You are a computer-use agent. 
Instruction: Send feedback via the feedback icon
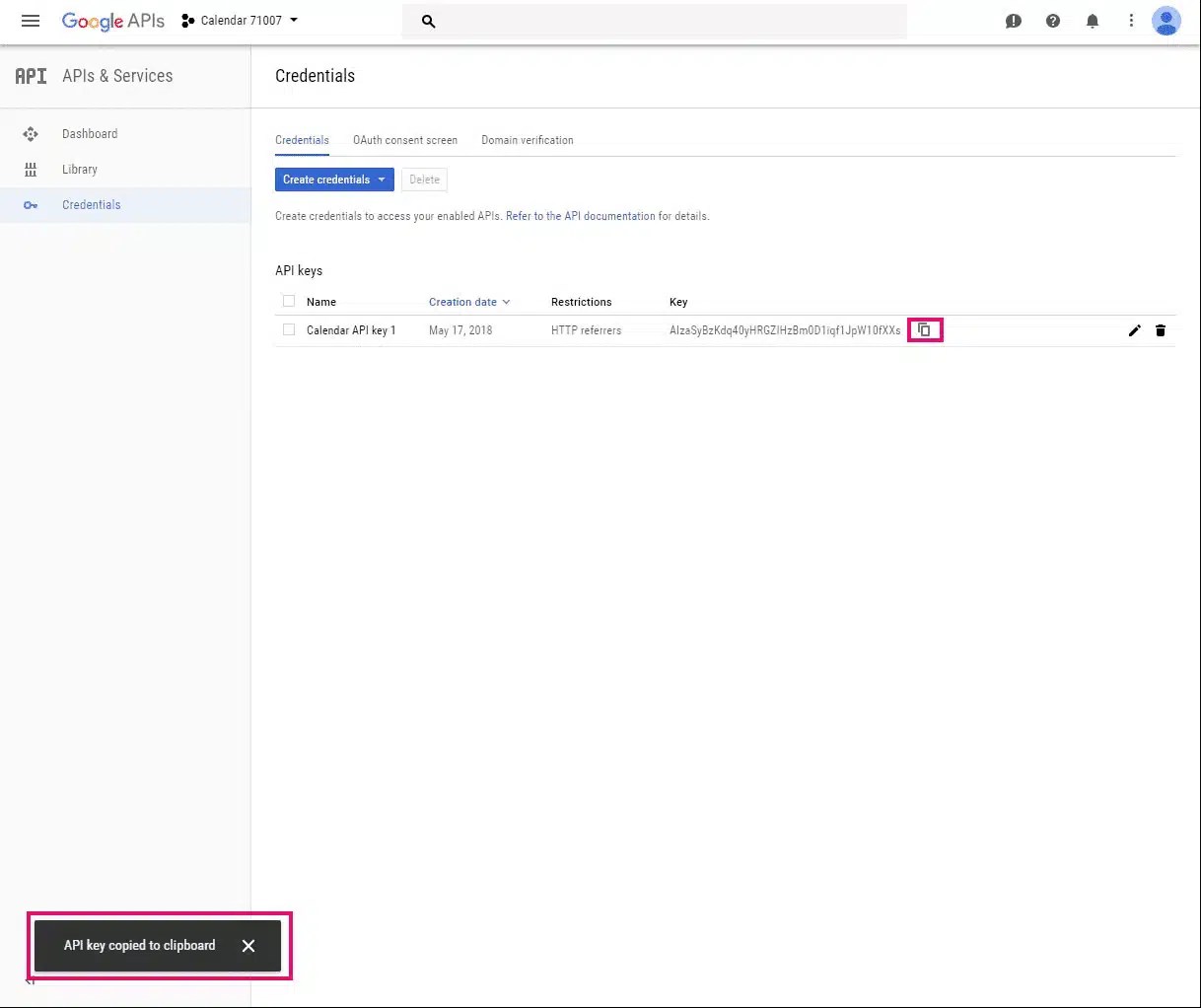click(x=1014, y=20)
